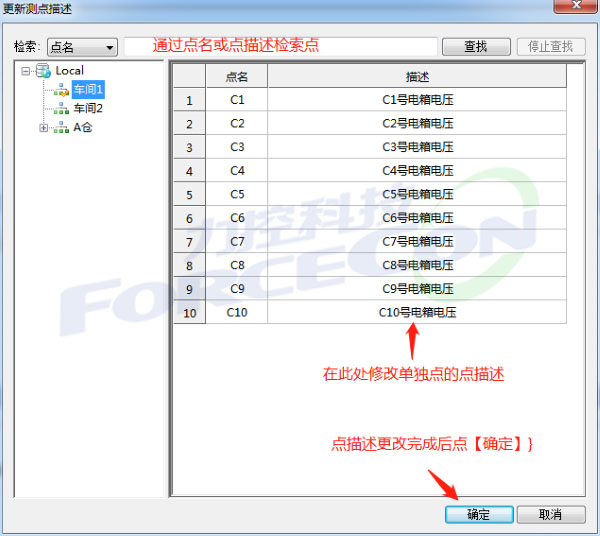Click the C4 point name cell
The width and height of the screenshot is (600, 536).
pyautogui.click(x=236, y=171)
